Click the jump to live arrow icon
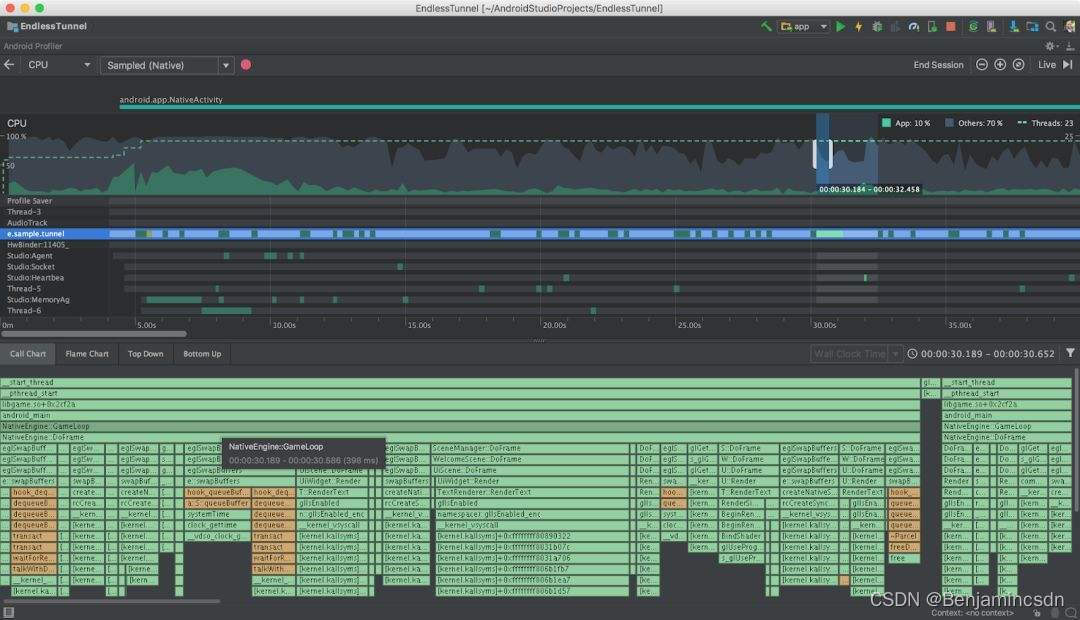Viewport: 1080px width, 620px height. point(1068,65)
